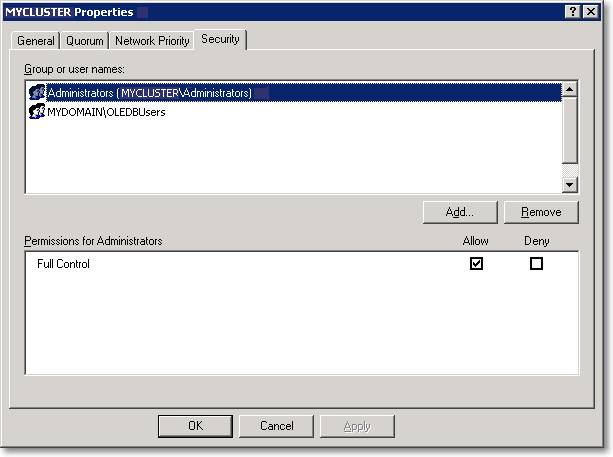The image size is (613, 457).
Task: Check Deny for Full Control
Action: click(536, 263)
